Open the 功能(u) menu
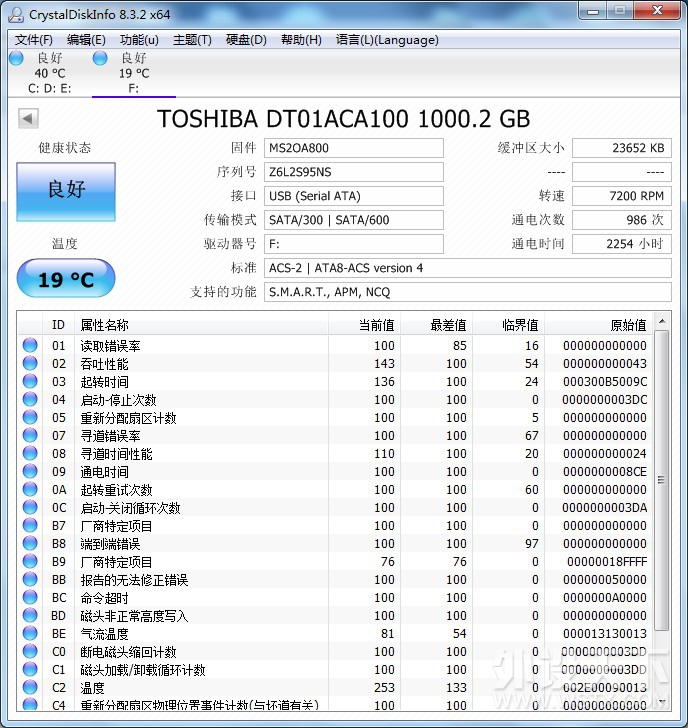The image size is (688, 728). pos(139,40)
